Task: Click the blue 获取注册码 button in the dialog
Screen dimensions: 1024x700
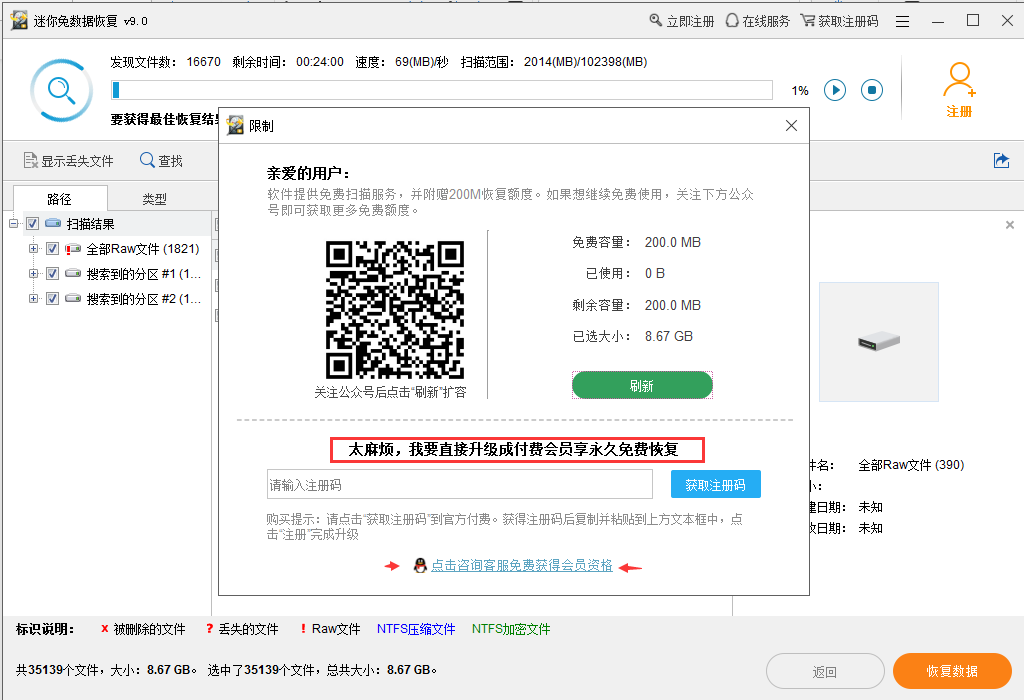Action: 716,485
